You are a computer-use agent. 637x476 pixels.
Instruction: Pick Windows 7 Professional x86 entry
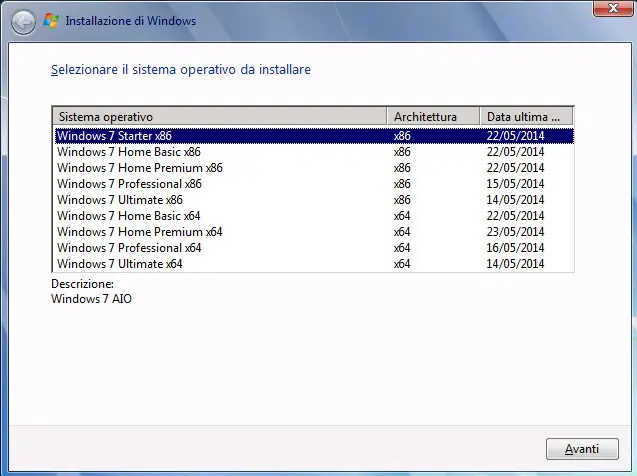click(314, 184)
